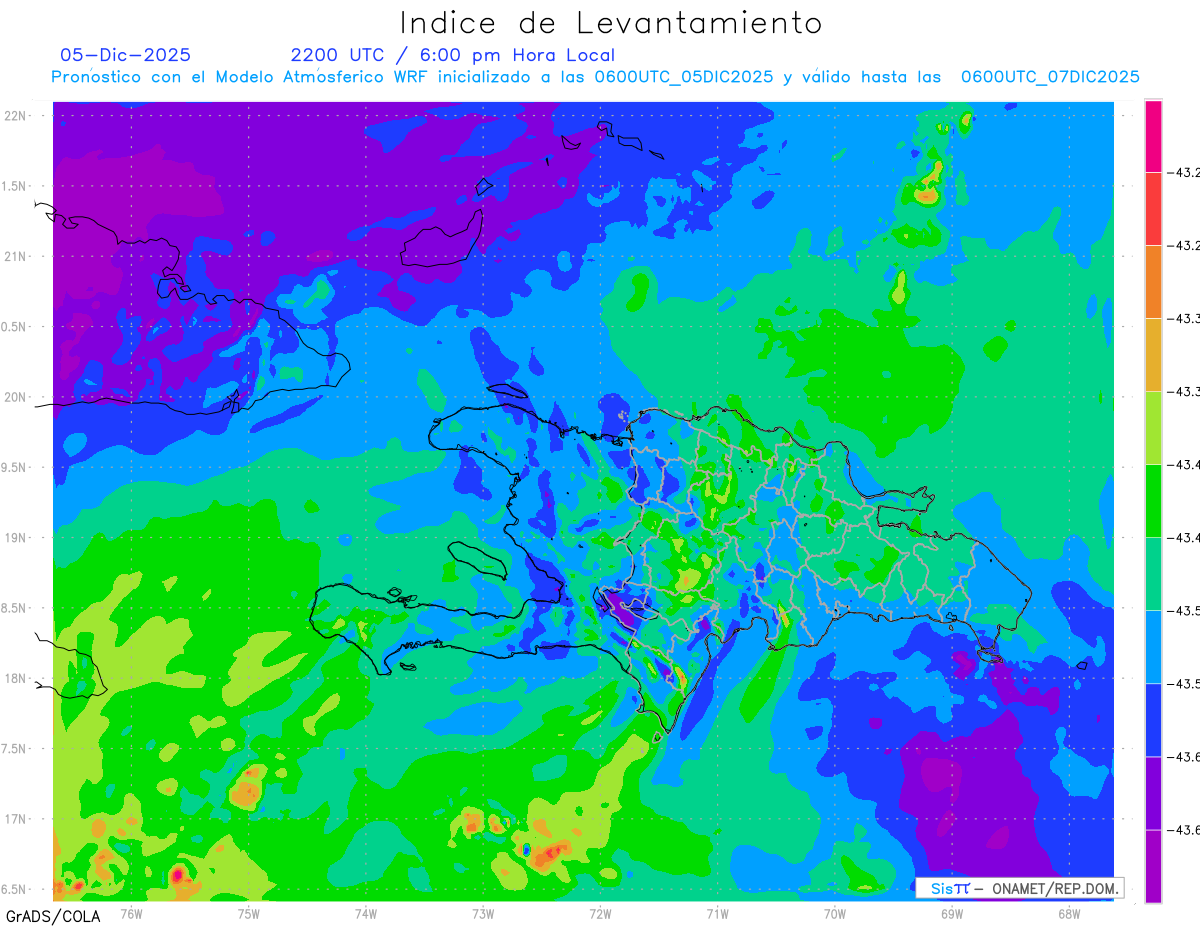Click the 22N latitude label
Viewport: 1200px width, 927px height.
(x=17, y=115)
